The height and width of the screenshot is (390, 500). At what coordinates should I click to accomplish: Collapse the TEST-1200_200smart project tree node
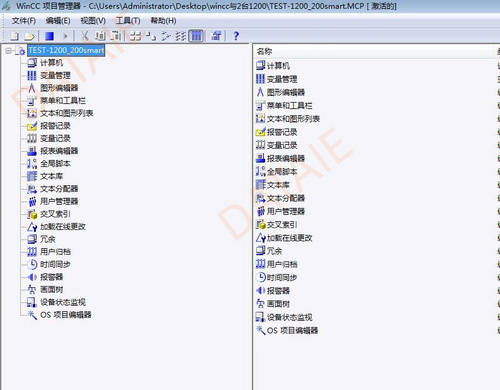pos(9,51)
